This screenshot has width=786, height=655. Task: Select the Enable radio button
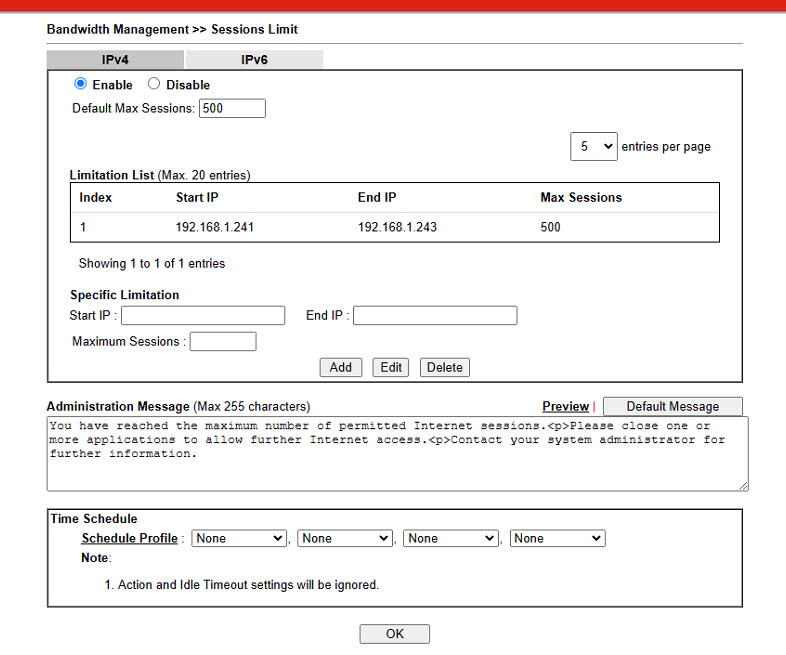[81, 84]
